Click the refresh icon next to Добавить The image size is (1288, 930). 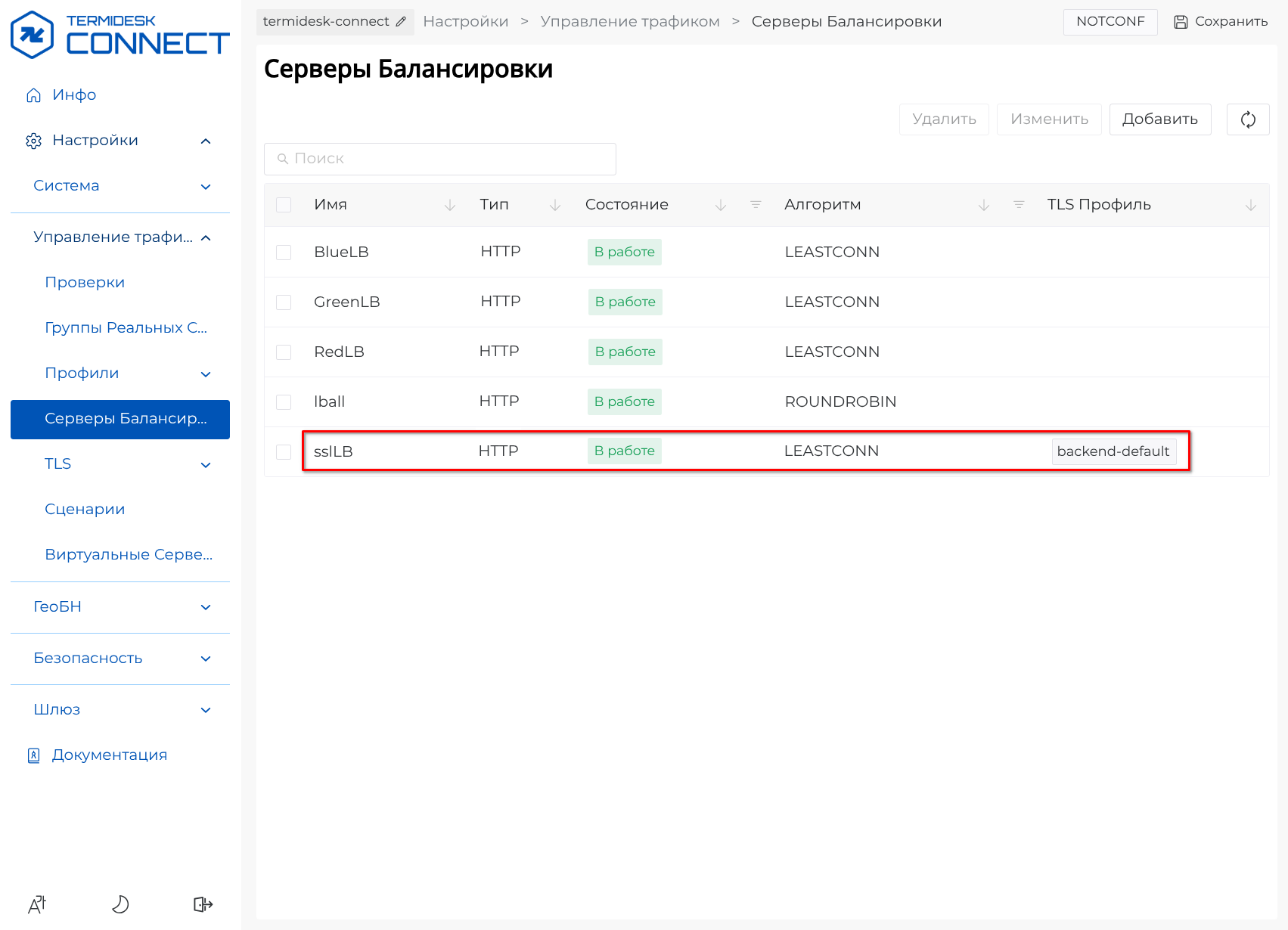[x=1247, y=119]
